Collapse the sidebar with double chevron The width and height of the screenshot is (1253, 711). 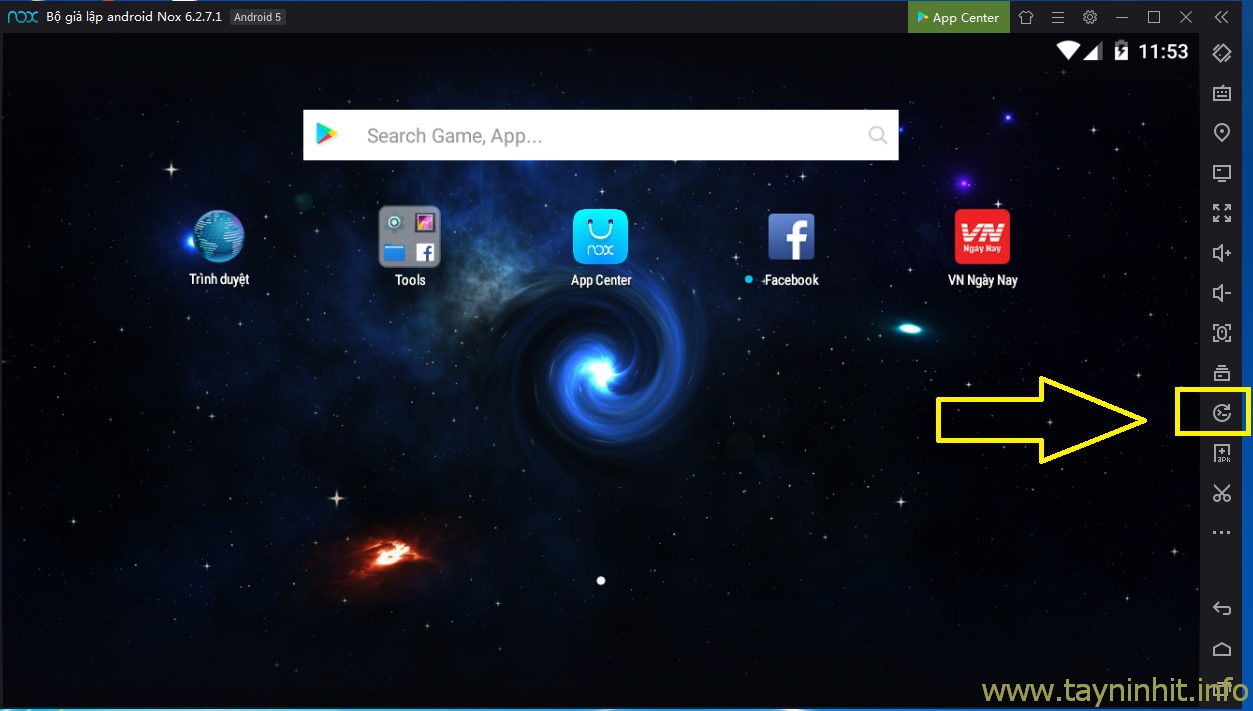point(1221,17)
